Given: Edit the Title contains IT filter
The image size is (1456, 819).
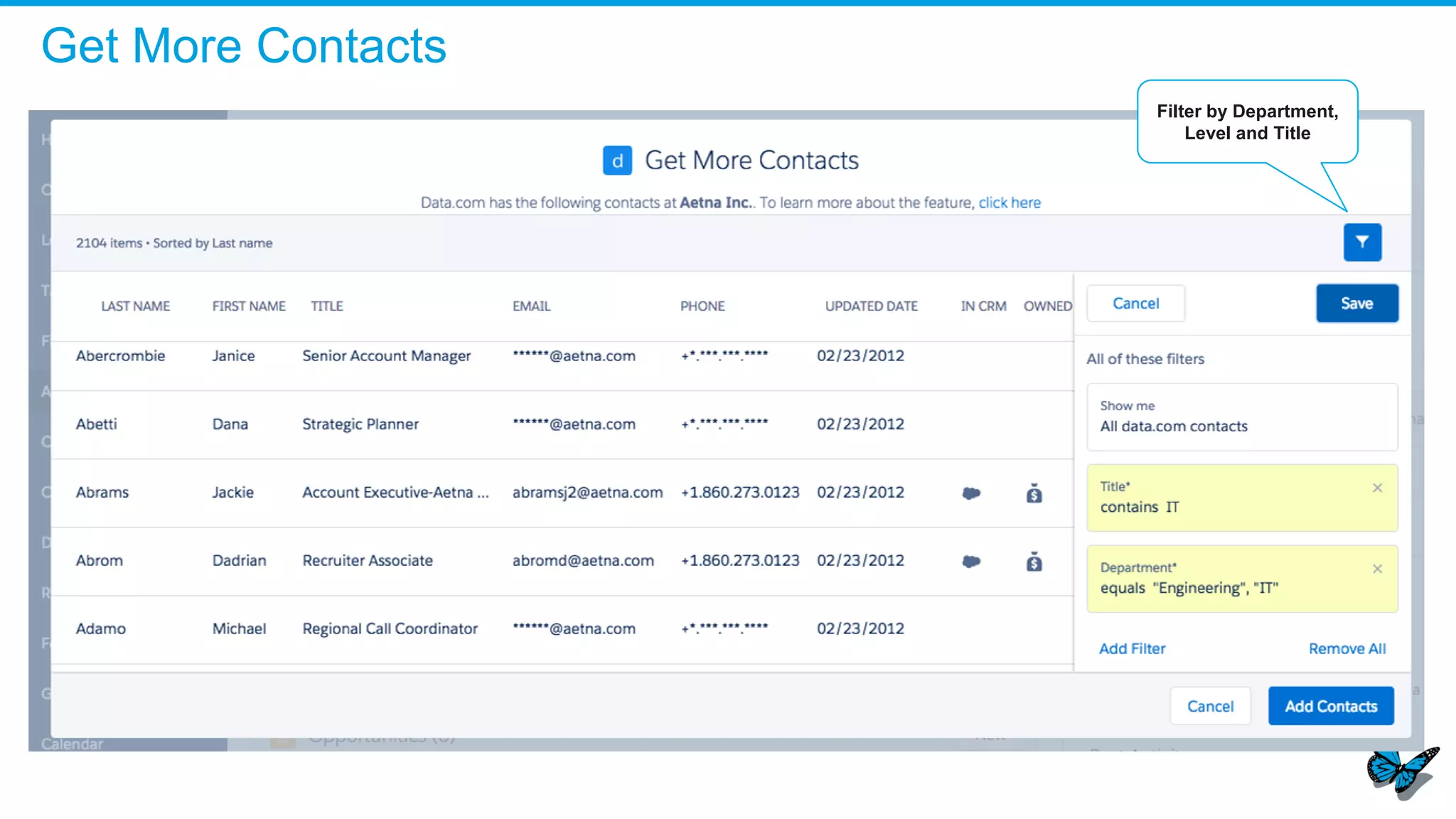Looking at the screenshot, I should click(1242, 498).
